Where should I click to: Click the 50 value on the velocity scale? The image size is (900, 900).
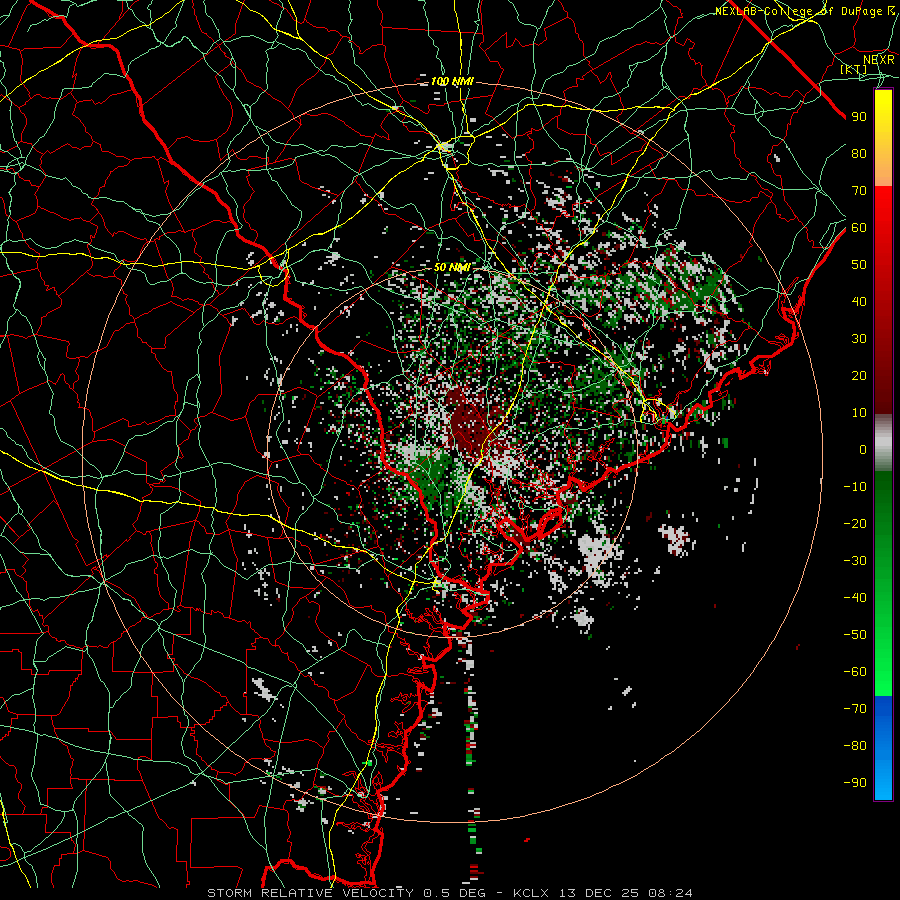pos(859,265)
